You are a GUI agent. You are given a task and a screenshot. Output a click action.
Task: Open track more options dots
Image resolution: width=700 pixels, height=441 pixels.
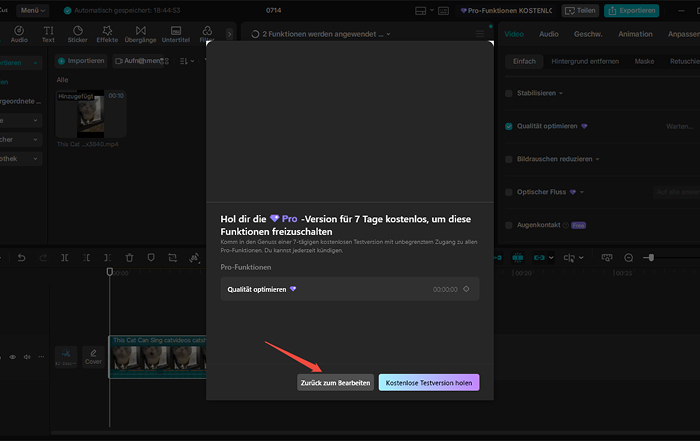[41, 357]
